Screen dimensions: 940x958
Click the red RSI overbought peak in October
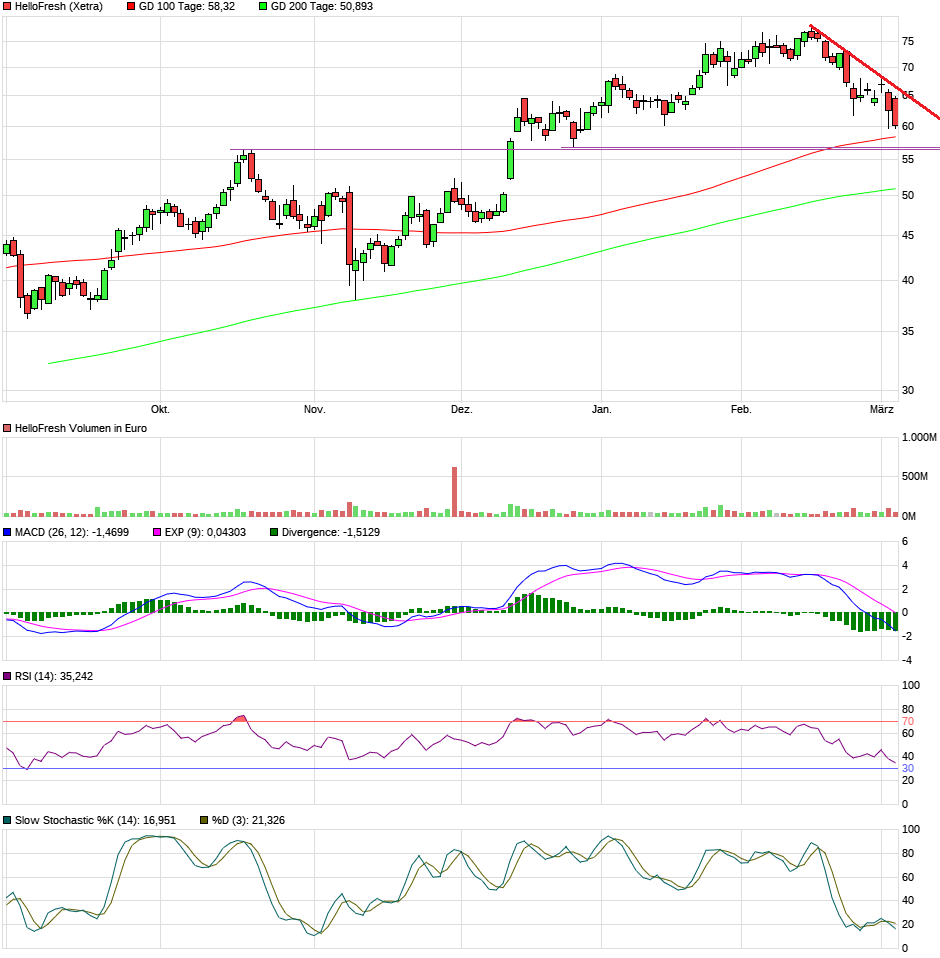click(241, 718)
